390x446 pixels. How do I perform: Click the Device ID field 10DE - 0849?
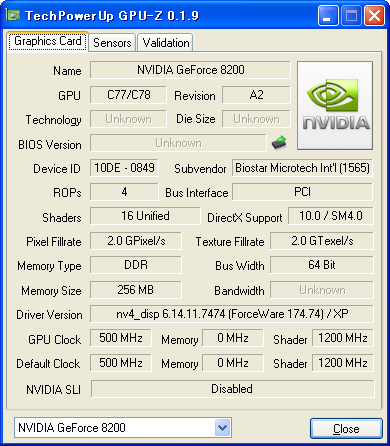(124, 168)
